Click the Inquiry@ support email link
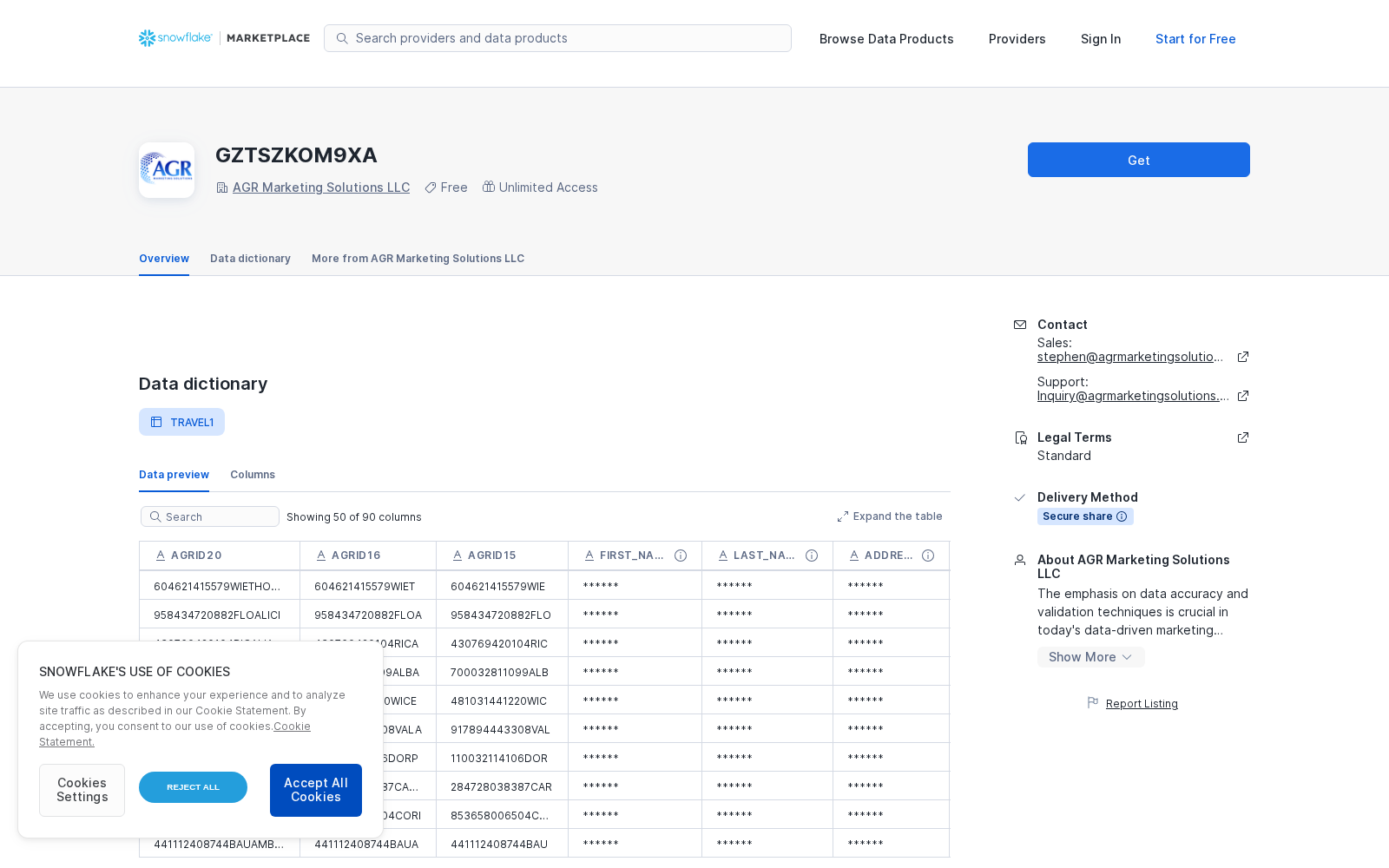Screen dimensions: 1389x868 tap(1133, 396)
